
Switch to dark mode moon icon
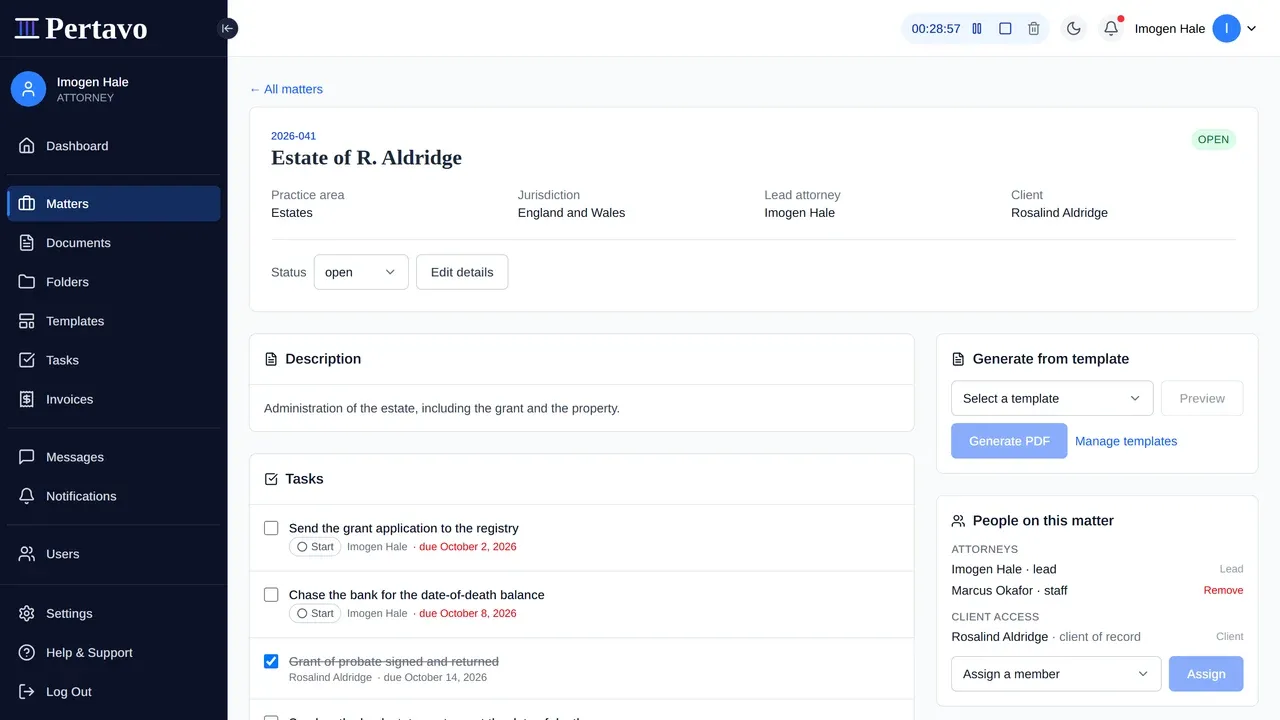1074,29
